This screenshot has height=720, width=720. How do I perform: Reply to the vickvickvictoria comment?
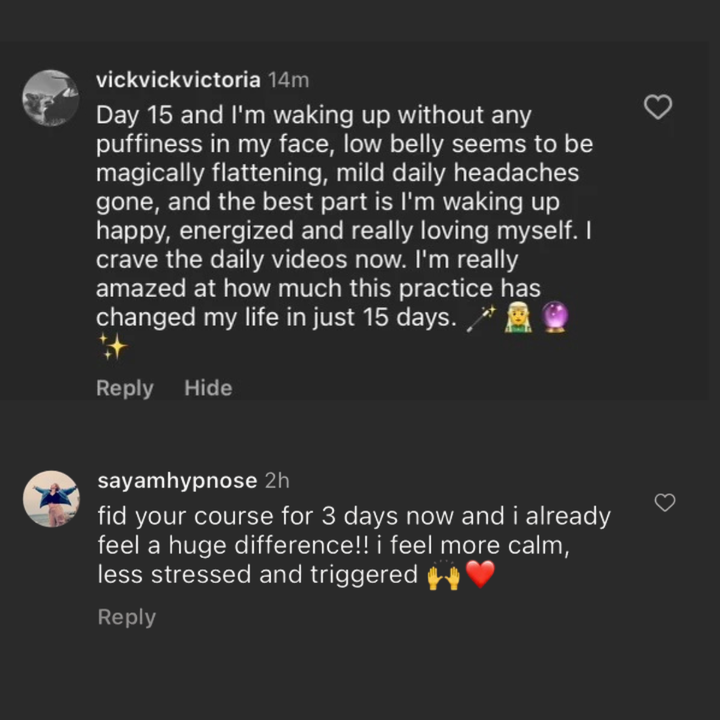click(x=124, y=388)
